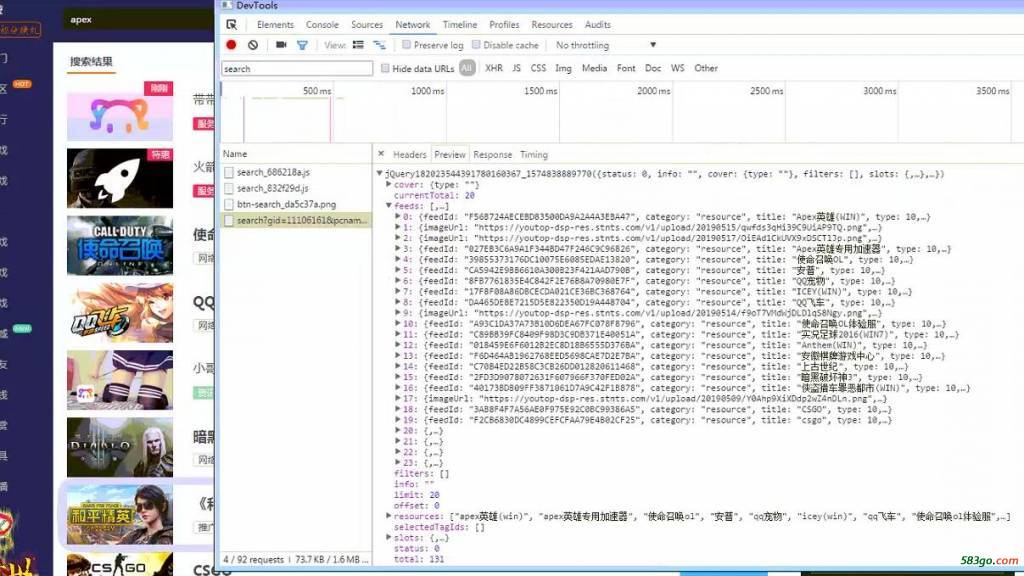
Task: Filter requests by Media type
Action: point(594,68)
